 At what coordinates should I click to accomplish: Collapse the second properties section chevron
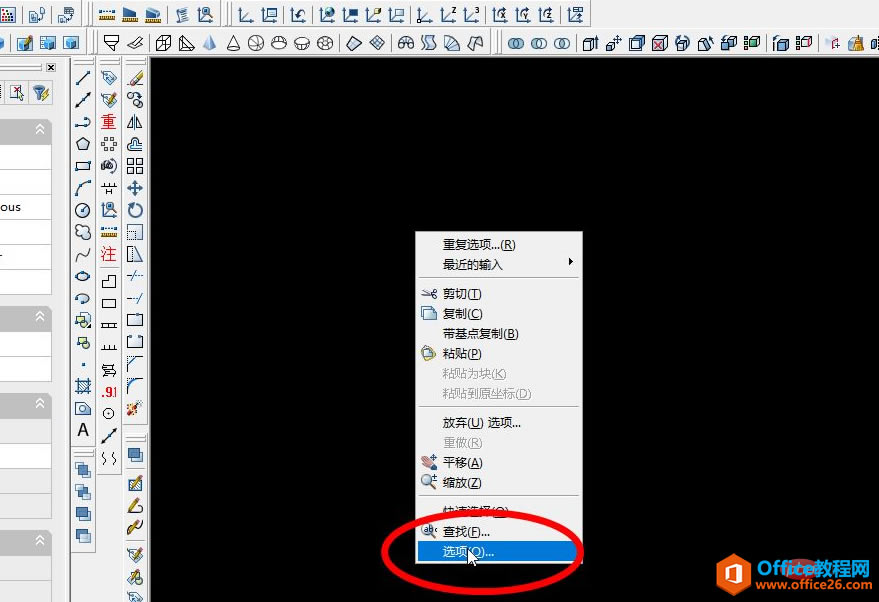40,316
